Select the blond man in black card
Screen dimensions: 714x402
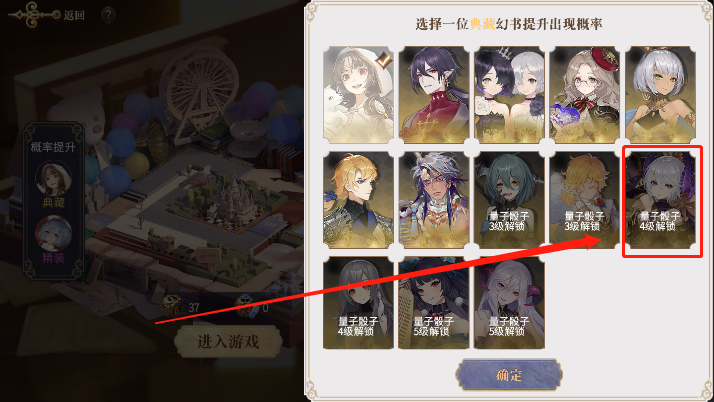[358, 200]
